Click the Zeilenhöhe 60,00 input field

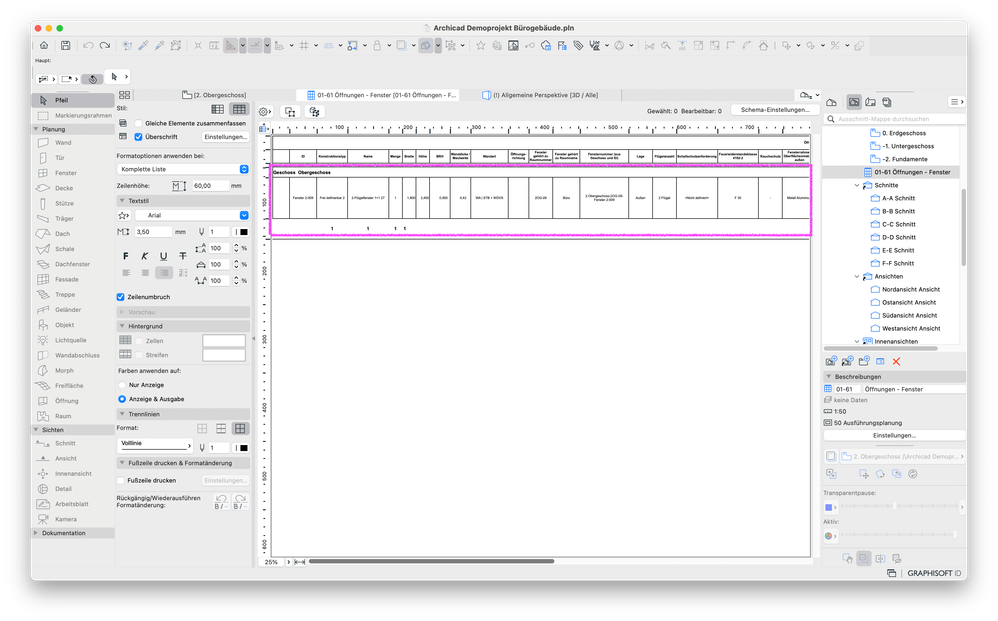coord(210,186)
